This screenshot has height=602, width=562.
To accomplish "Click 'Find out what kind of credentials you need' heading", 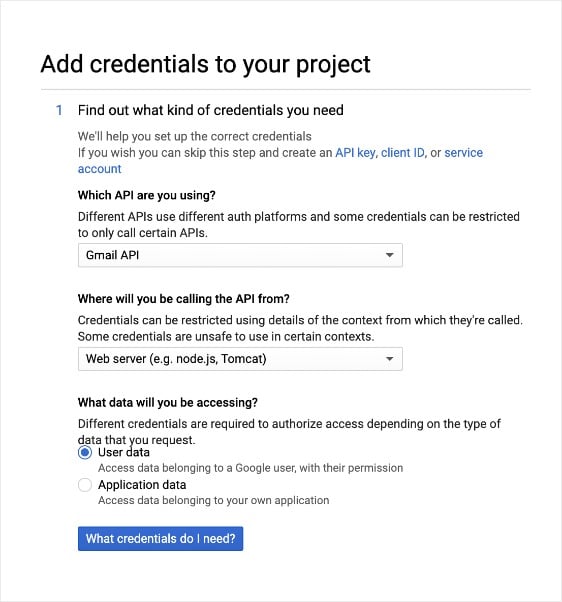I will (210, 111).
